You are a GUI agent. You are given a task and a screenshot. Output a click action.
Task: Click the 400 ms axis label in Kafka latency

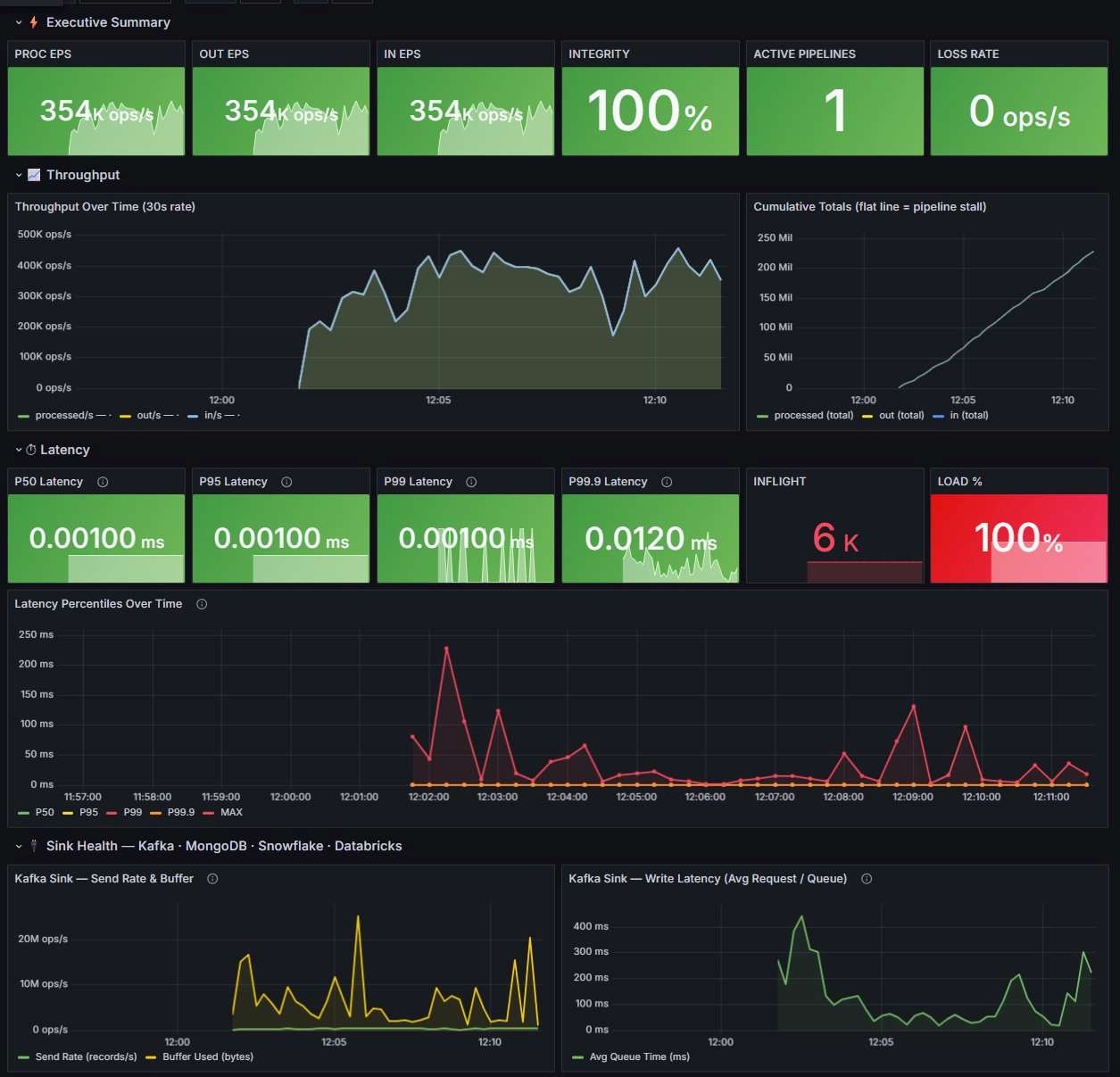(591, 926)
